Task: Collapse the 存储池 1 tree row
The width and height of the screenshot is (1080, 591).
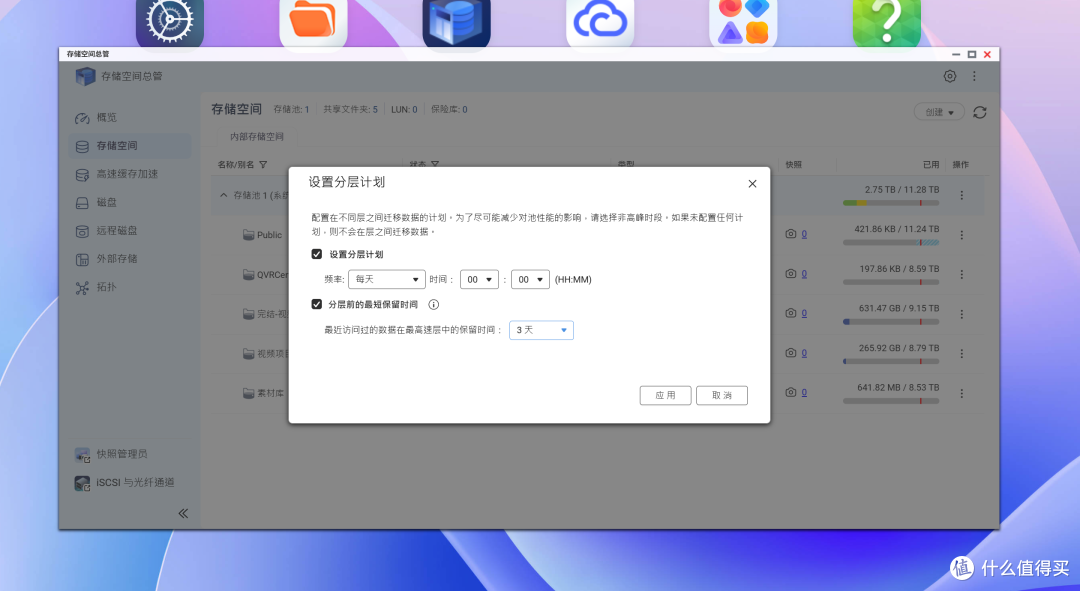Action: 223,196
